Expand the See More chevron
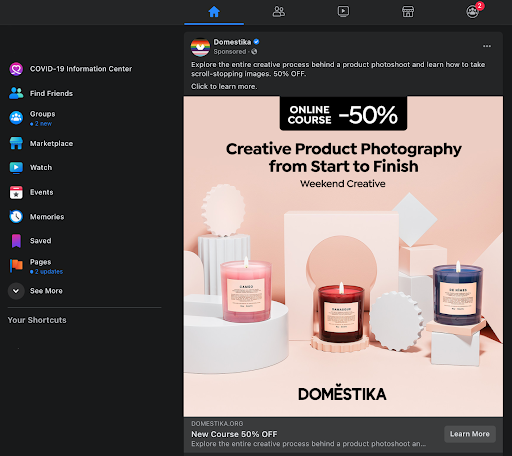 pos(16,291)
